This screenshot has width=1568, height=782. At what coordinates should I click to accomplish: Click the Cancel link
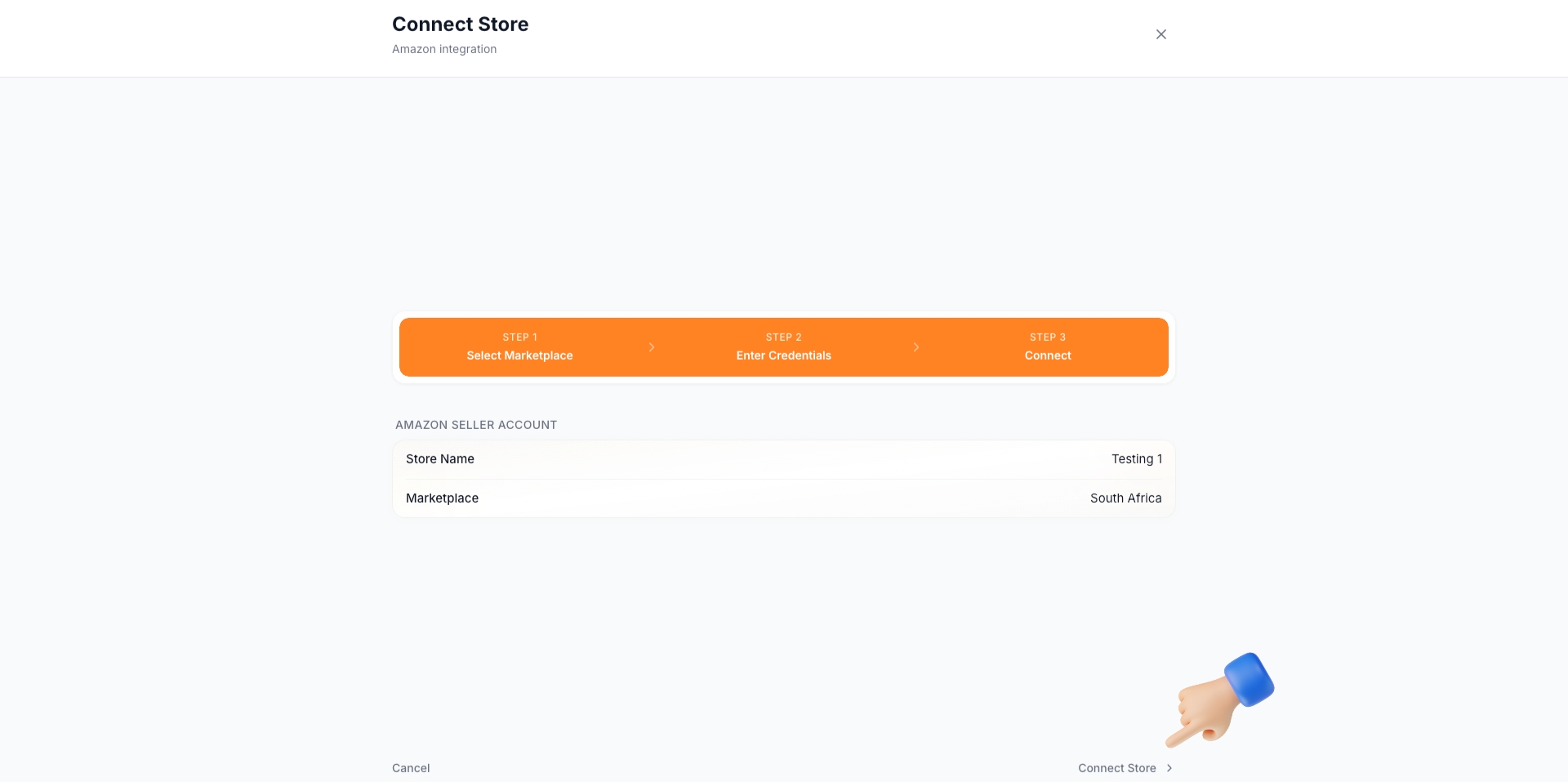pos(410,768)
